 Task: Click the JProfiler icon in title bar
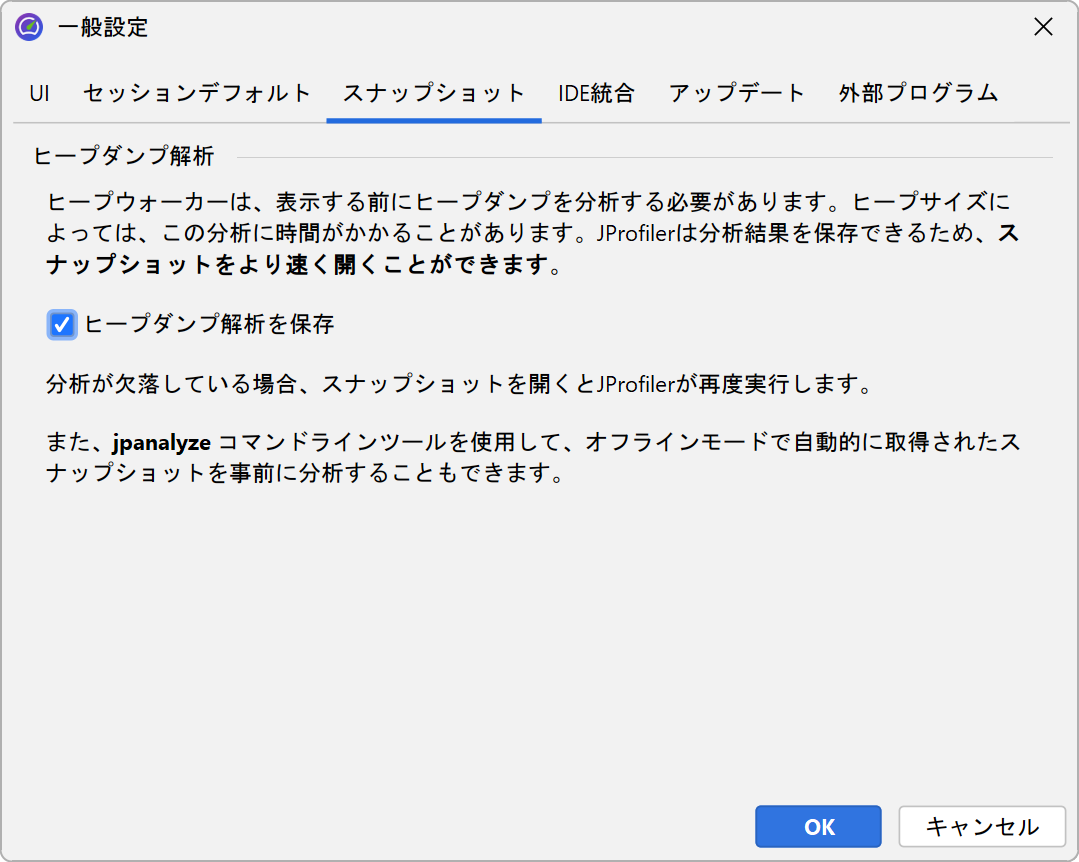pyautogui.click(x=29, y=27)
